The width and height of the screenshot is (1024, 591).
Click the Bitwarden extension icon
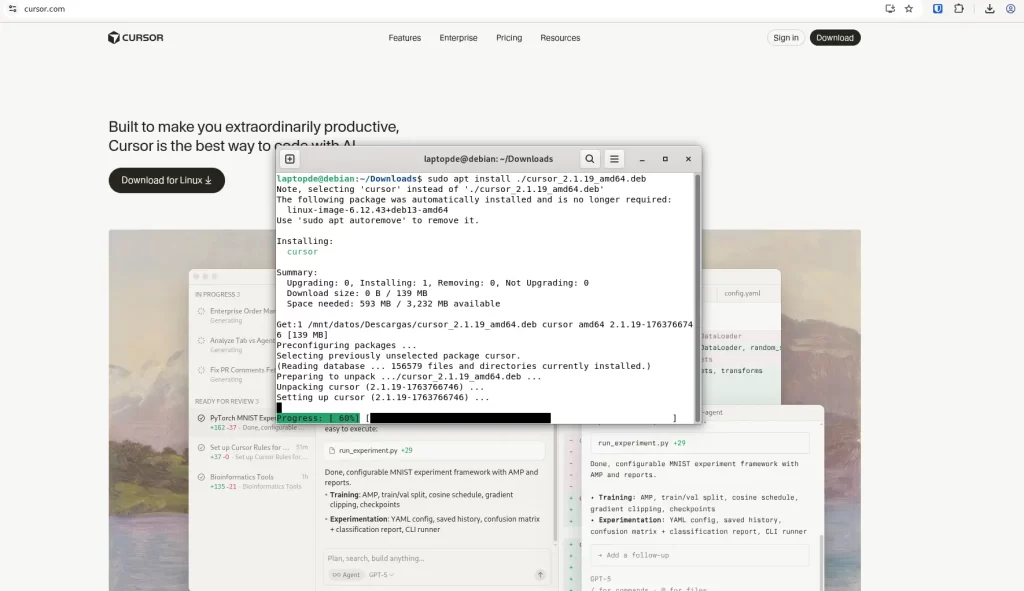938,9
